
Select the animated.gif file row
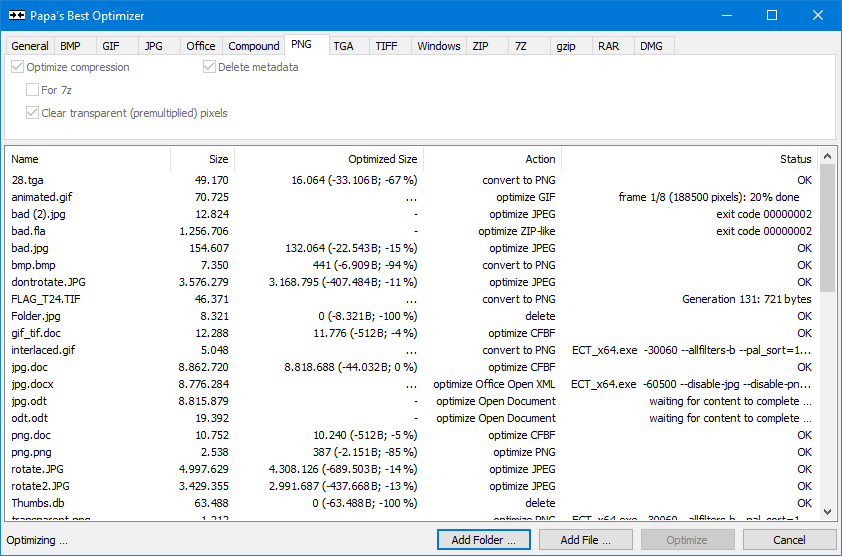pyautogui.click(x=42, y=197)
